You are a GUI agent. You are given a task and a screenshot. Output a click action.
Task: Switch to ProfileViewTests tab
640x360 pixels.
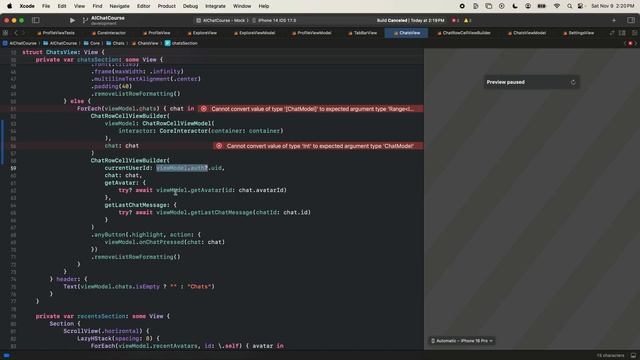click(56, 33)
